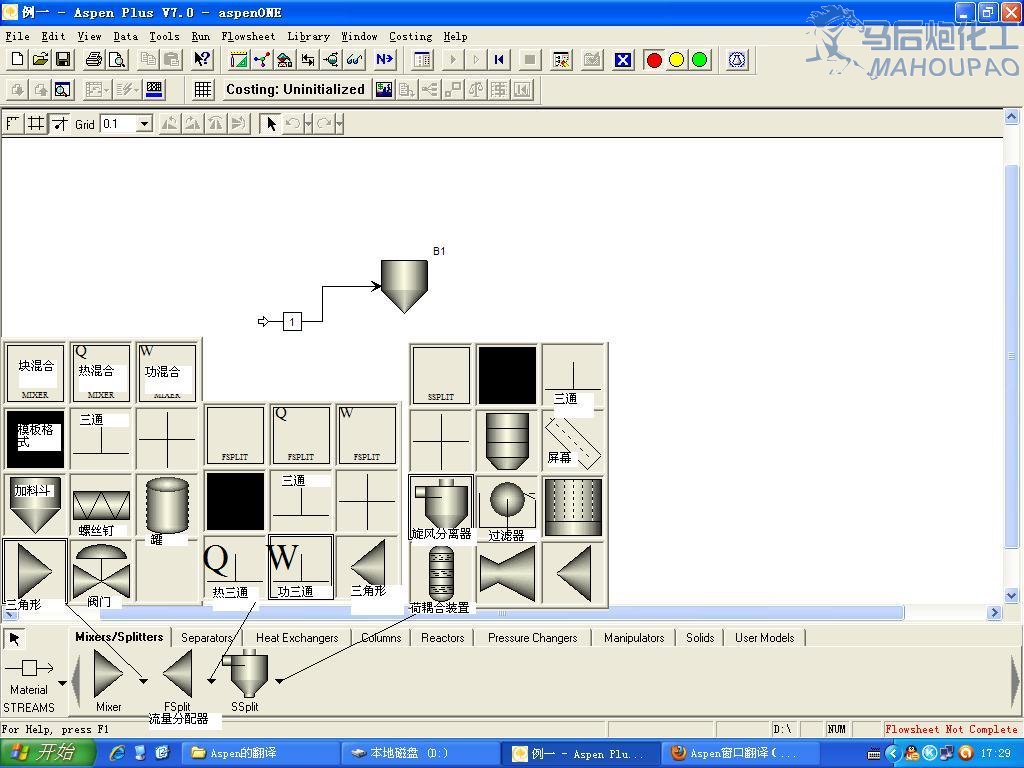Image resolution: width=1024 pixels, height=768 pixels.
Task: Open the zoom-window magnifier icon
Action: [x=63, y=89]
